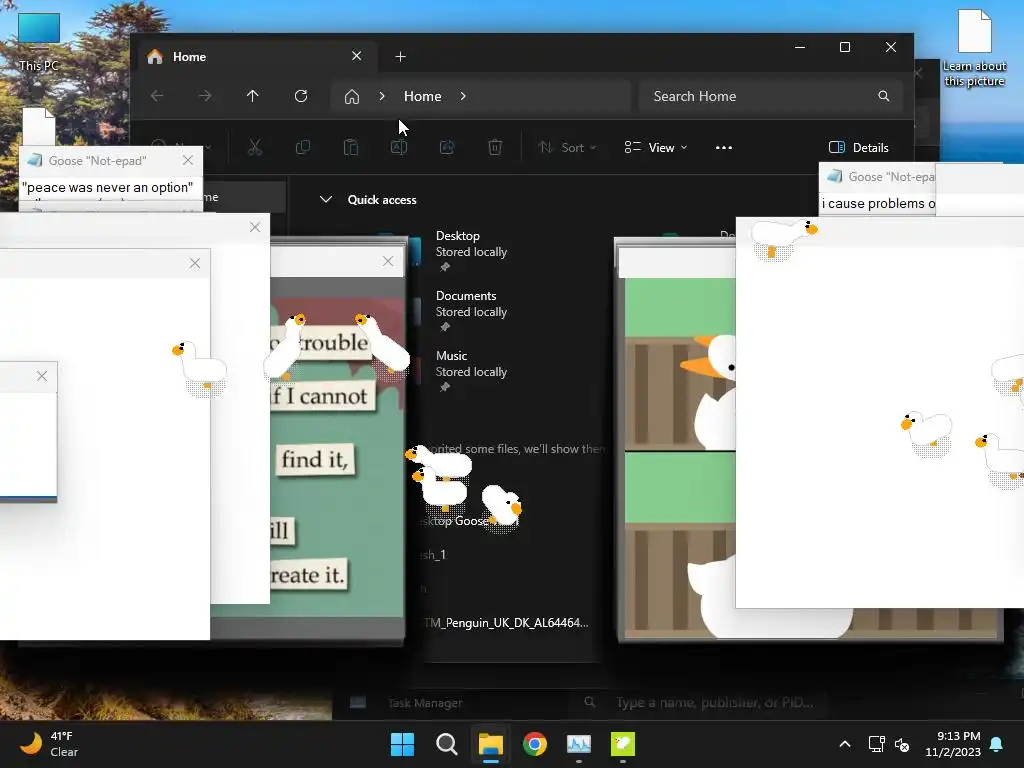
Task: Click the Forward arrow in File Explorer
Action: click(x=205, y=96)
